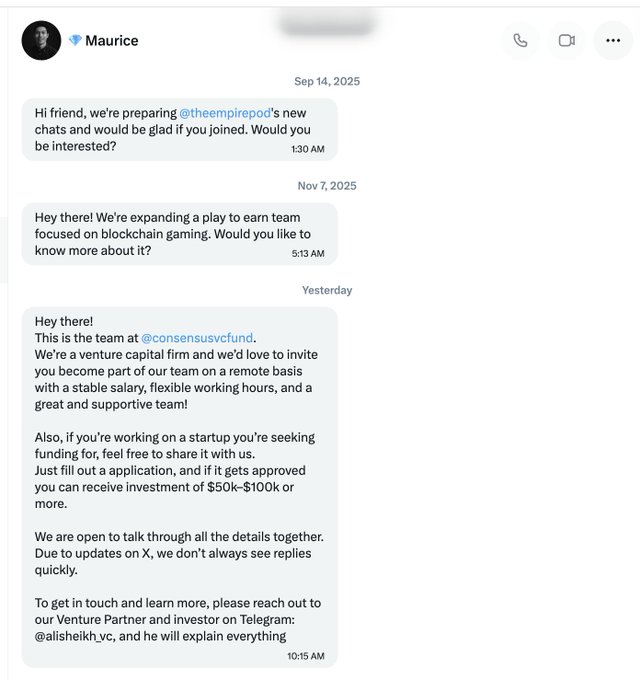This screenshot has width=640, height=680.
Task: Open the more options menu
Action: point(613,40)
